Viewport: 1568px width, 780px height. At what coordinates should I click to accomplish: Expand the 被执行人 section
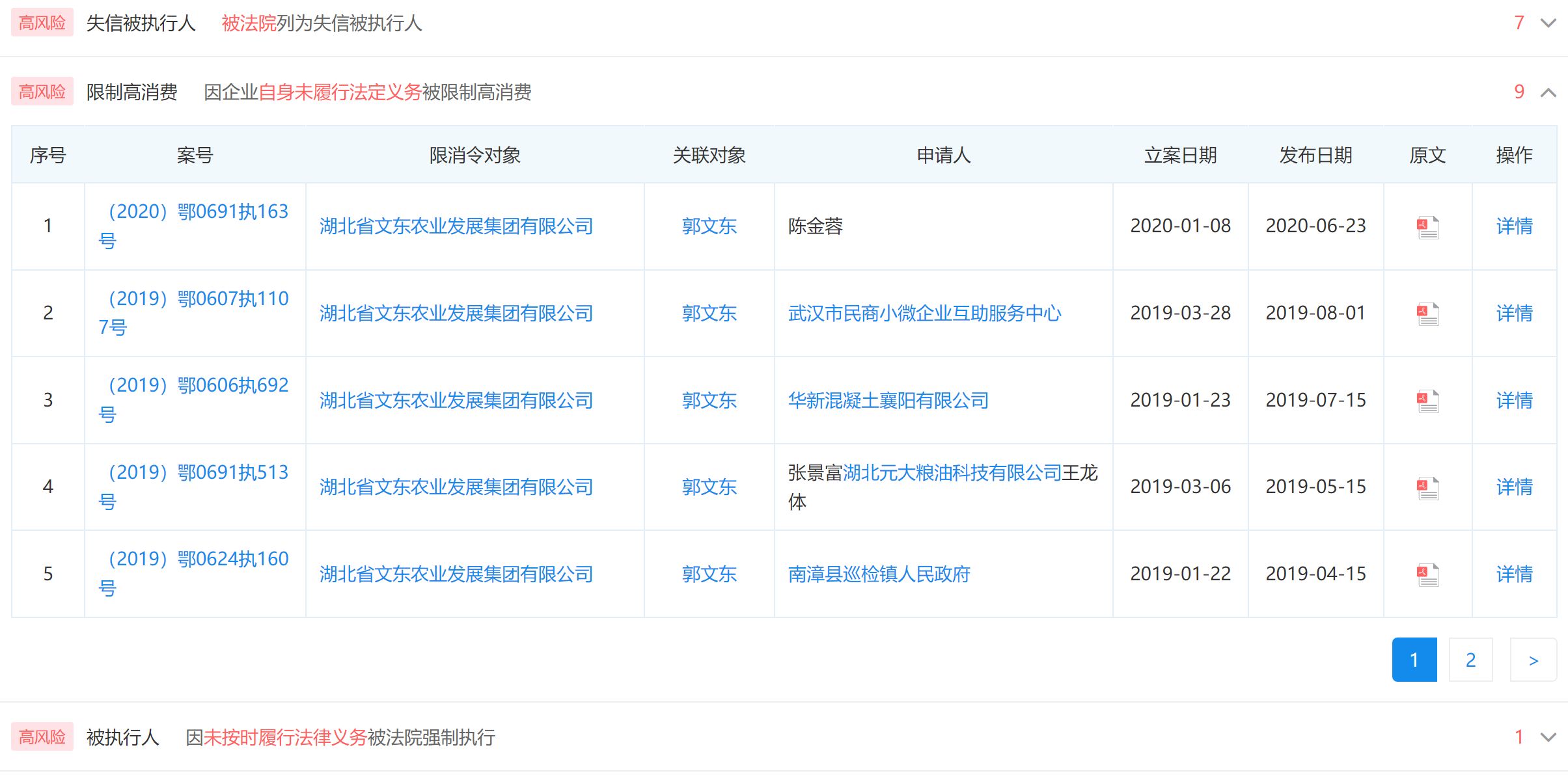(1548, 737)
